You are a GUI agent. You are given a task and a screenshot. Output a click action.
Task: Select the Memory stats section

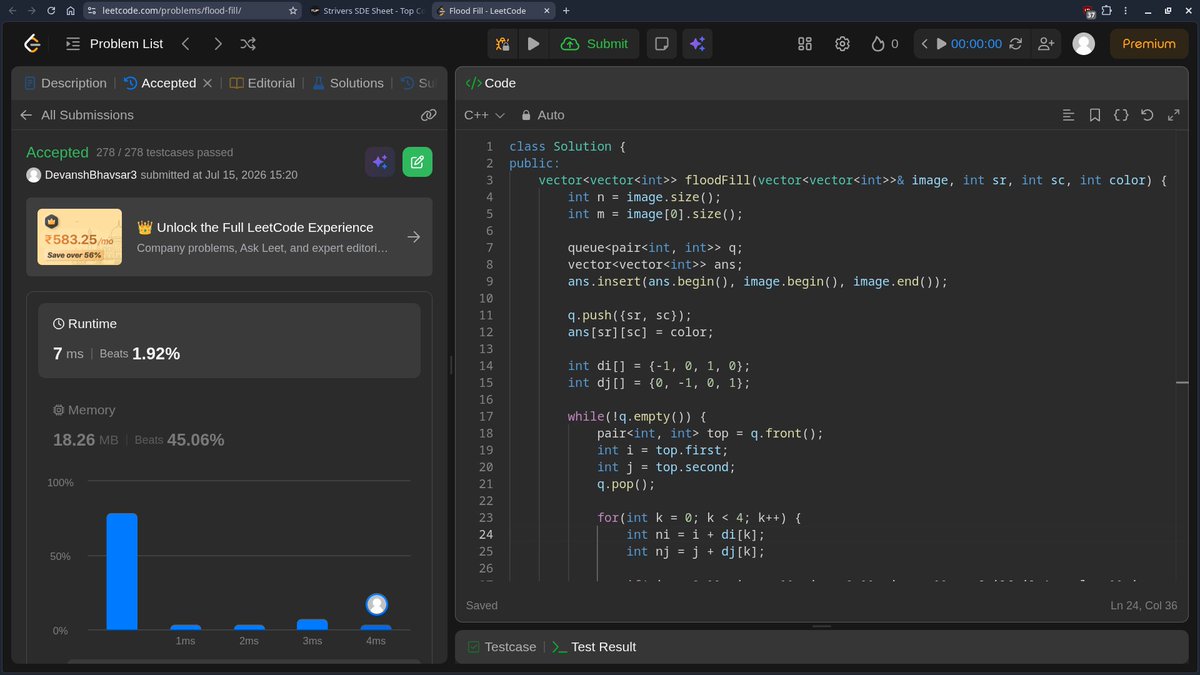coord(229,426)
